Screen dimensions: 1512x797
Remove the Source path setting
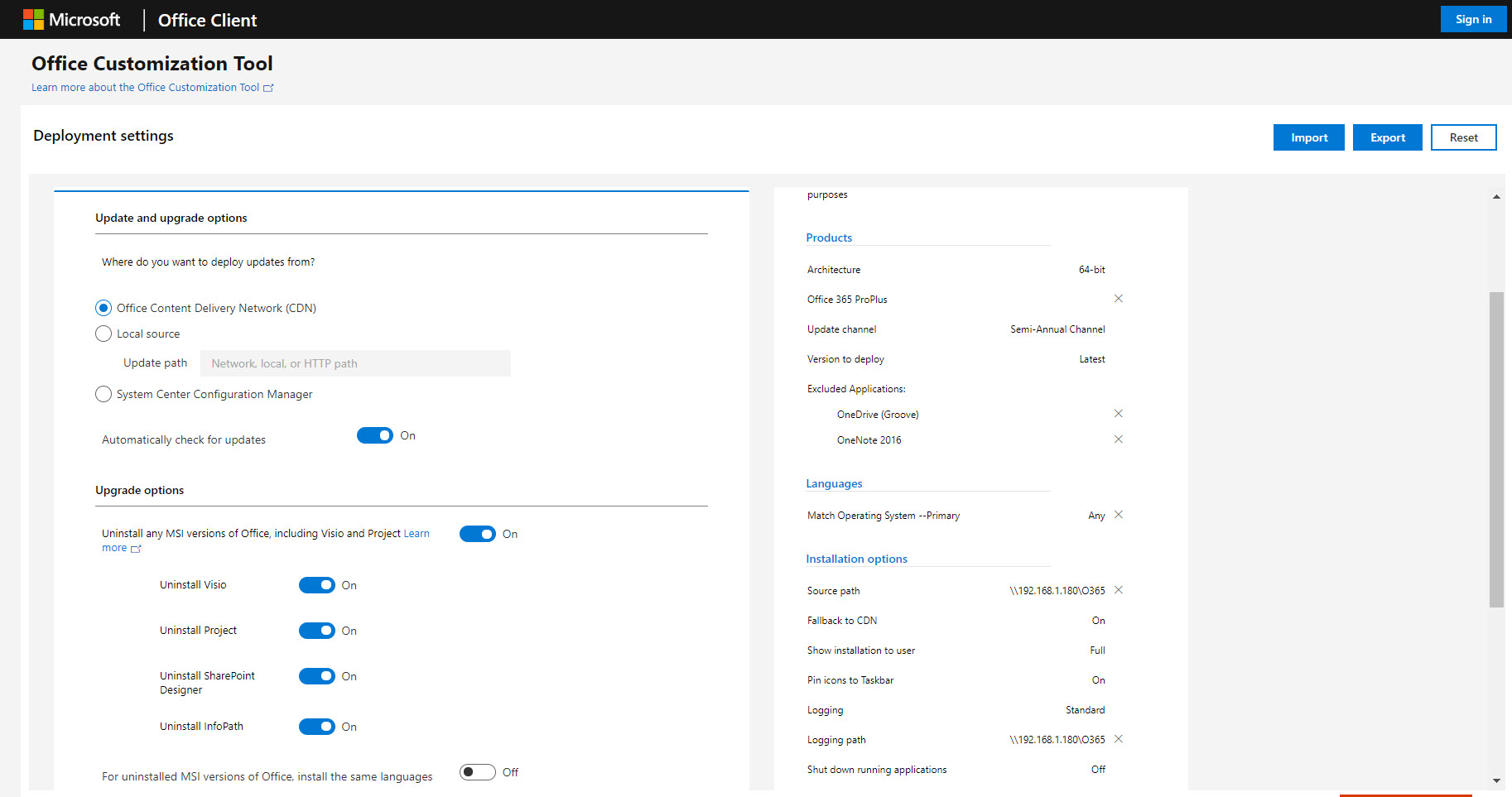tap(1118, 590)
